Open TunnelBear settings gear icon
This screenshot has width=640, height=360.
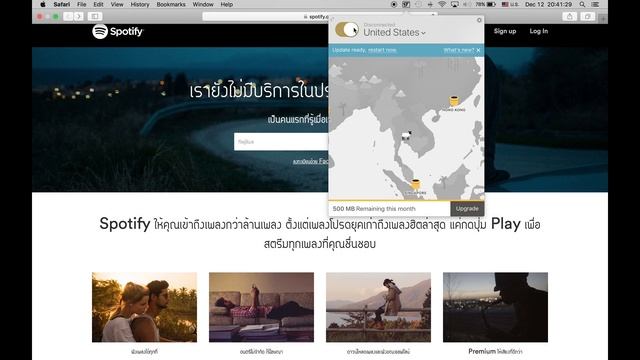tap(479, 20)
